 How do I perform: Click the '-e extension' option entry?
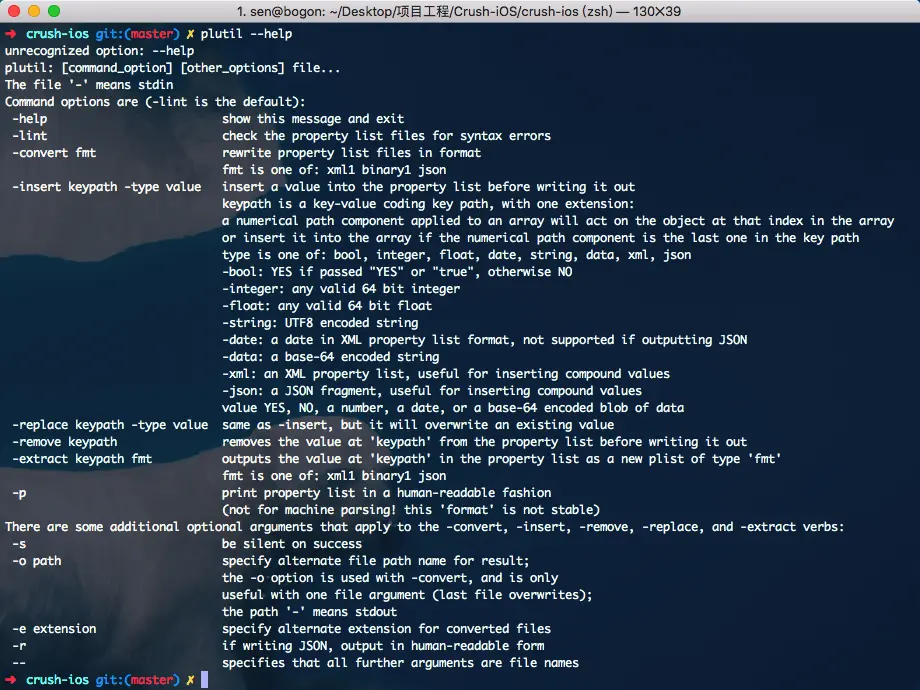[x=55, y=629]
